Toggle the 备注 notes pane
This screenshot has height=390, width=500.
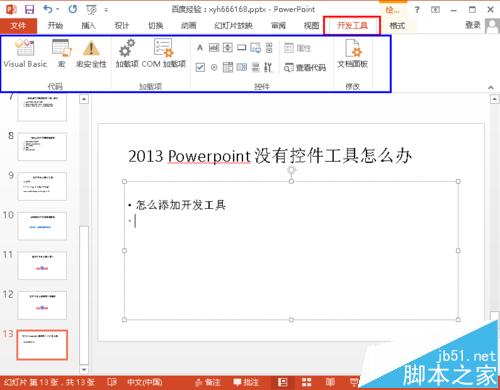(207, 382)
